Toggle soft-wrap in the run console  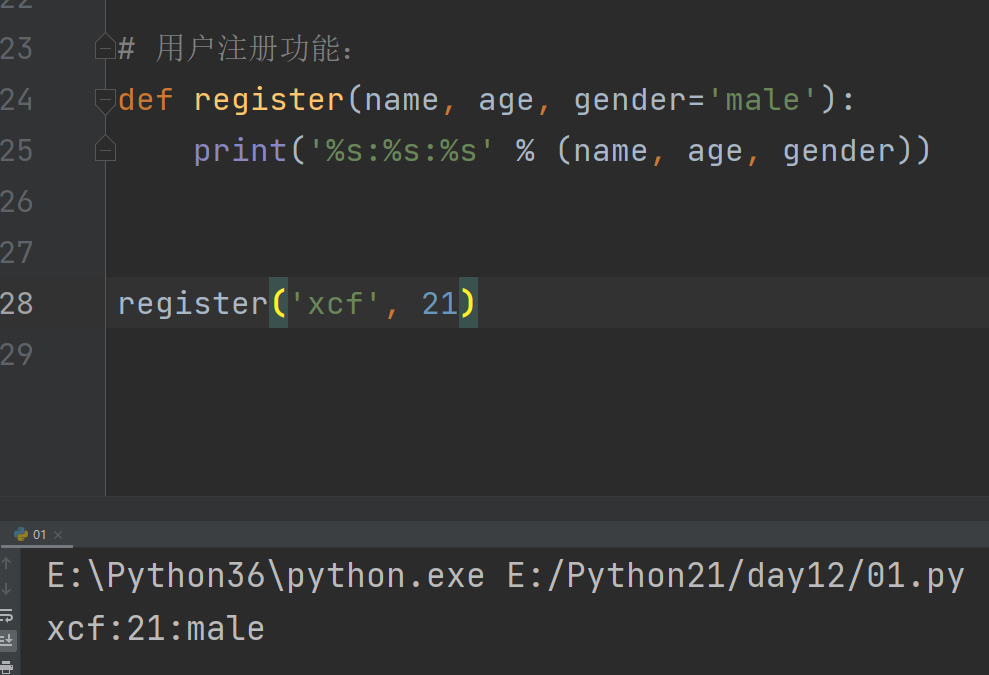(6, 615)
